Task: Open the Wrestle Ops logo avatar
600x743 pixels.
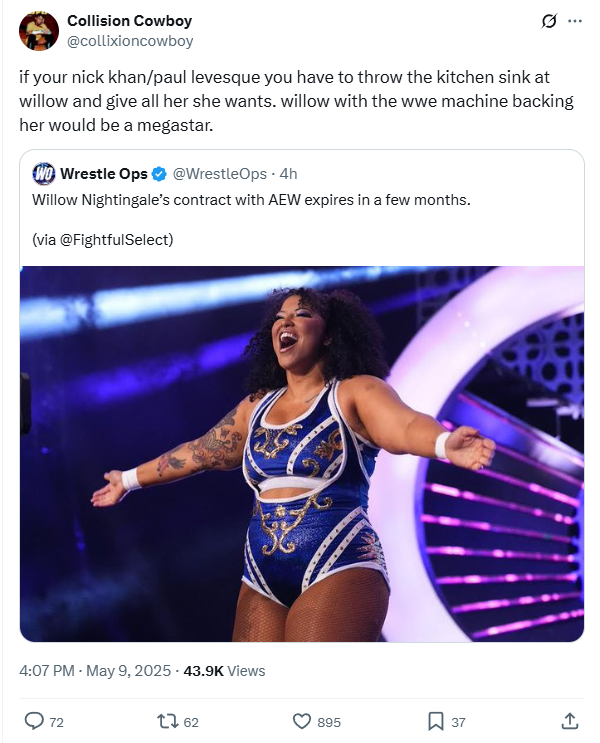Action: click(x=44, y=174)
